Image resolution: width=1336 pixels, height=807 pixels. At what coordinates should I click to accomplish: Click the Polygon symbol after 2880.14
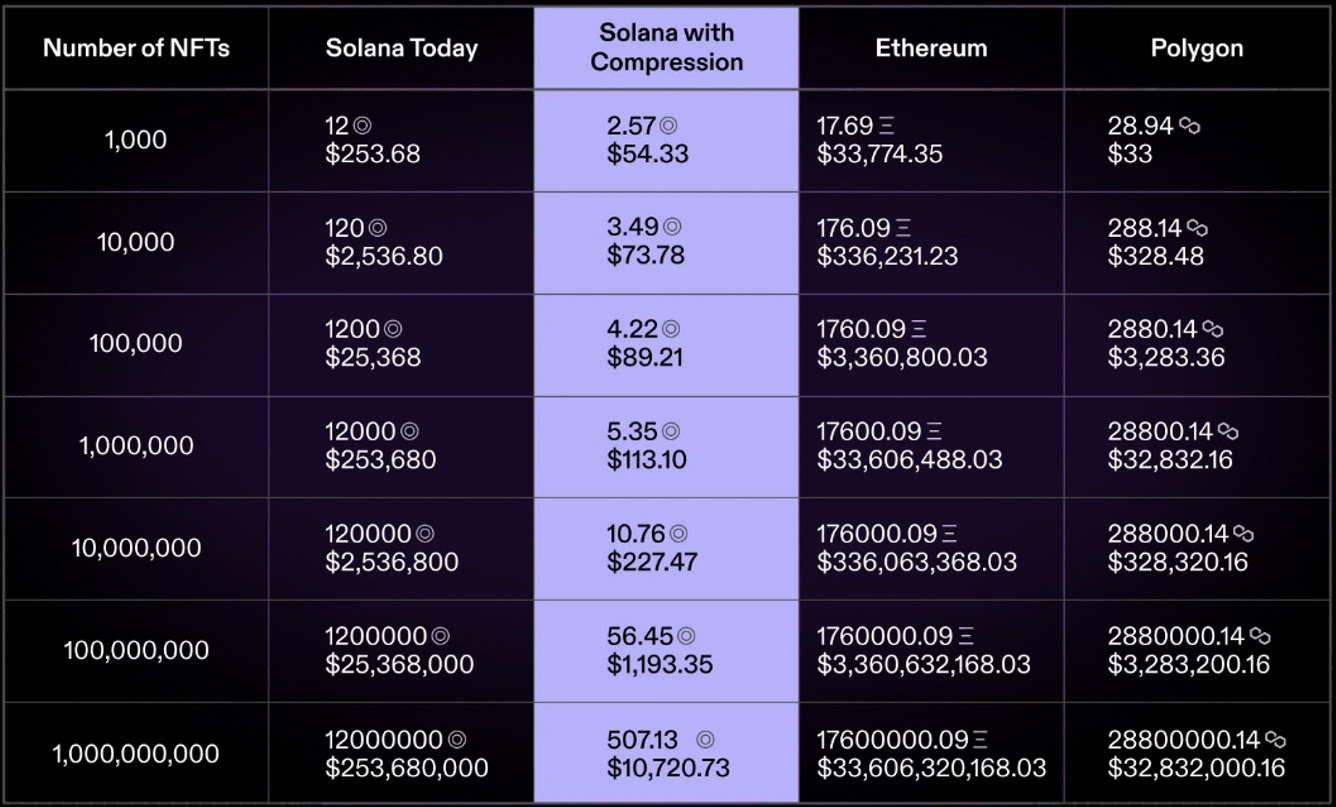pyautogui.click(x=1213, y=330)
